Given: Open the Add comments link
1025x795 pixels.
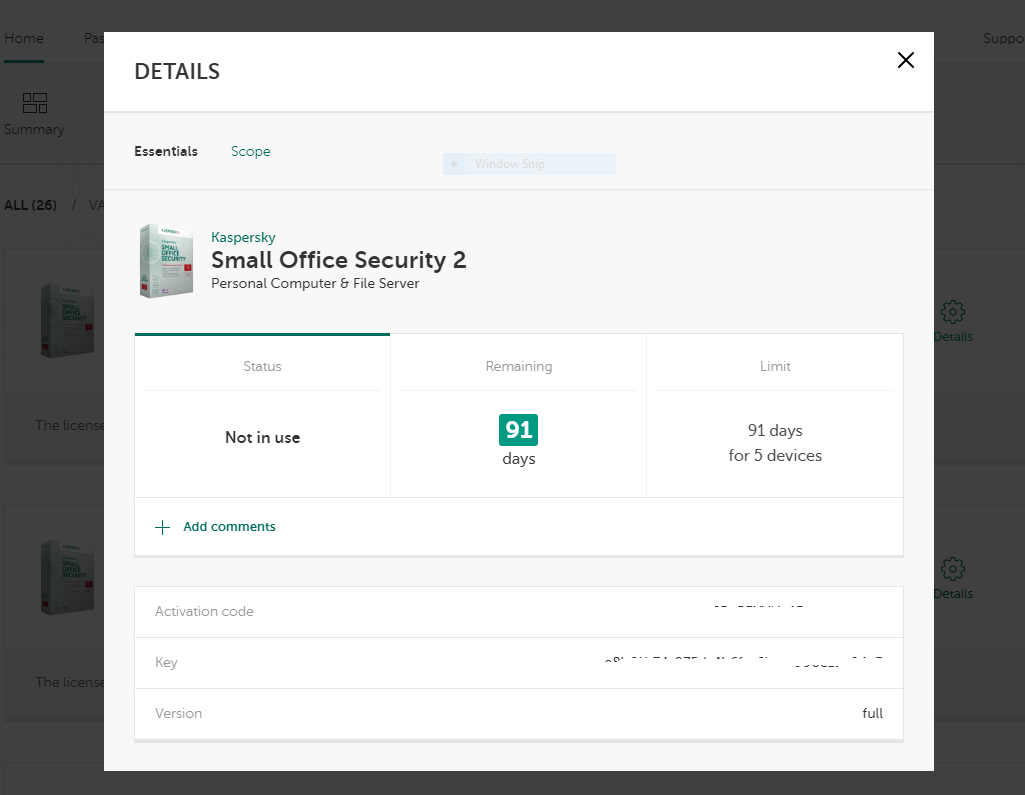Looking at the screenshot, I should (x=229, y=527).
